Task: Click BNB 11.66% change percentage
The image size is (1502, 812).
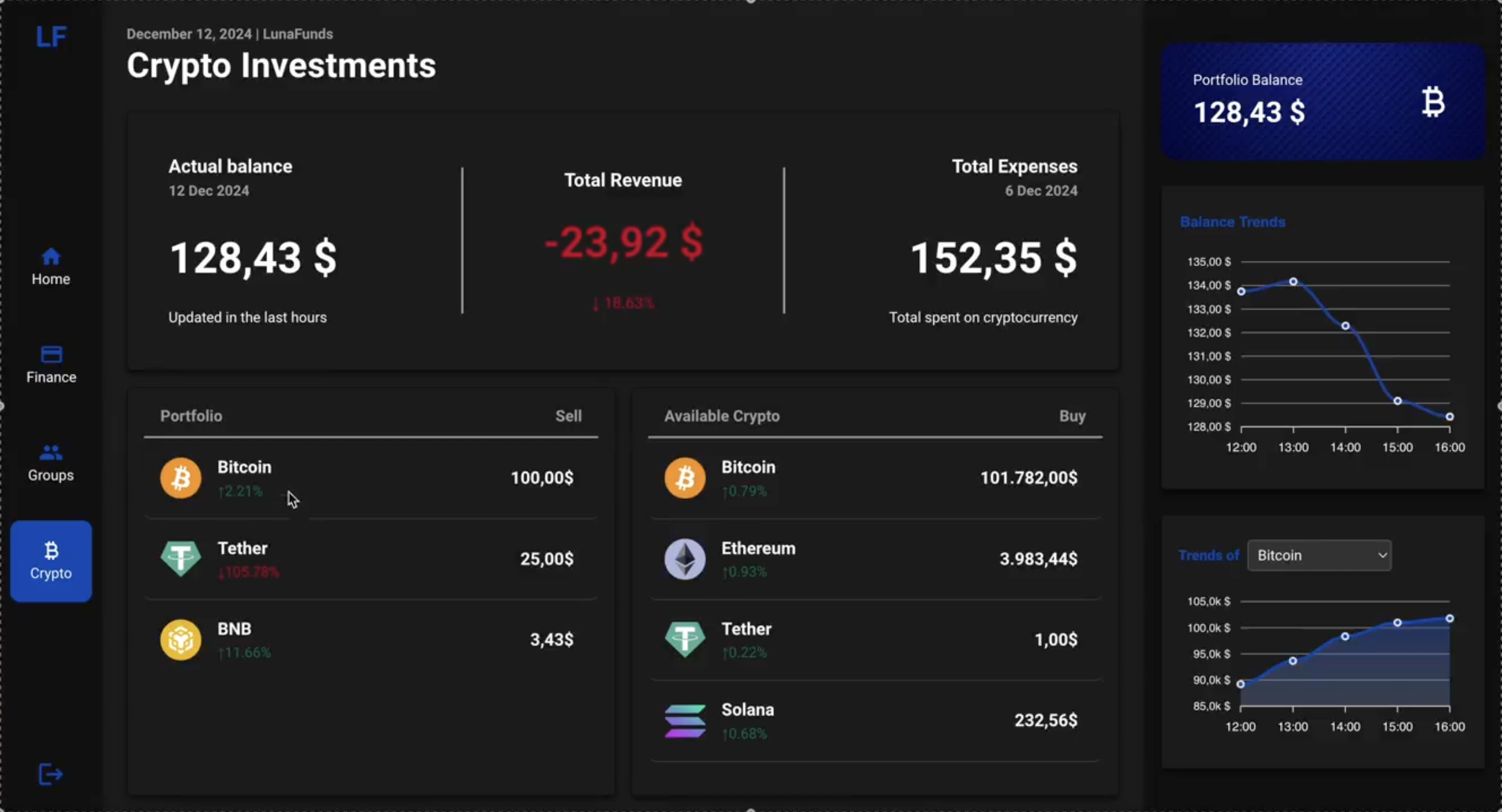Action: [244, 652]
